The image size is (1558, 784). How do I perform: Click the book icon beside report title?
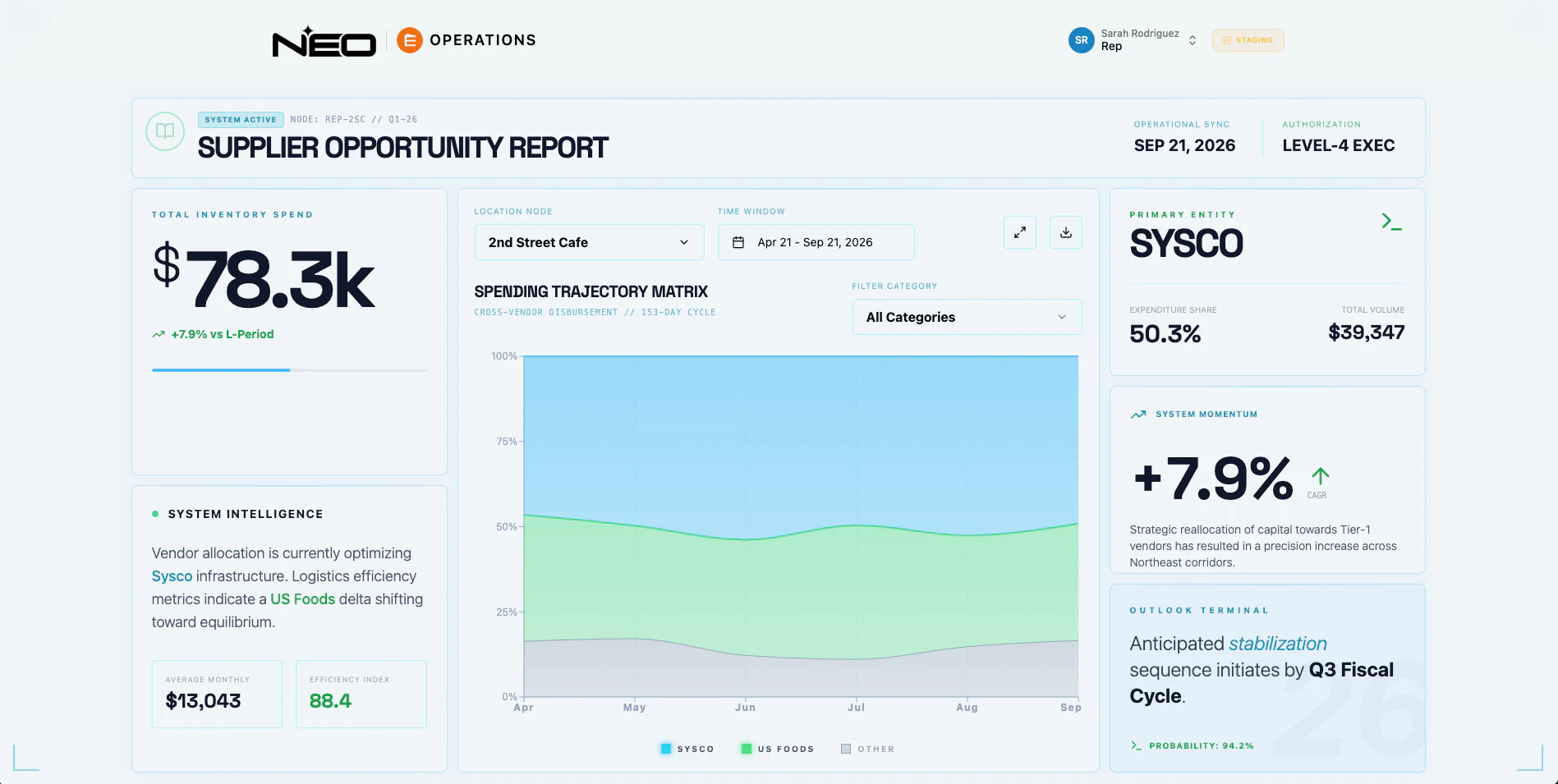pos(165,131)
